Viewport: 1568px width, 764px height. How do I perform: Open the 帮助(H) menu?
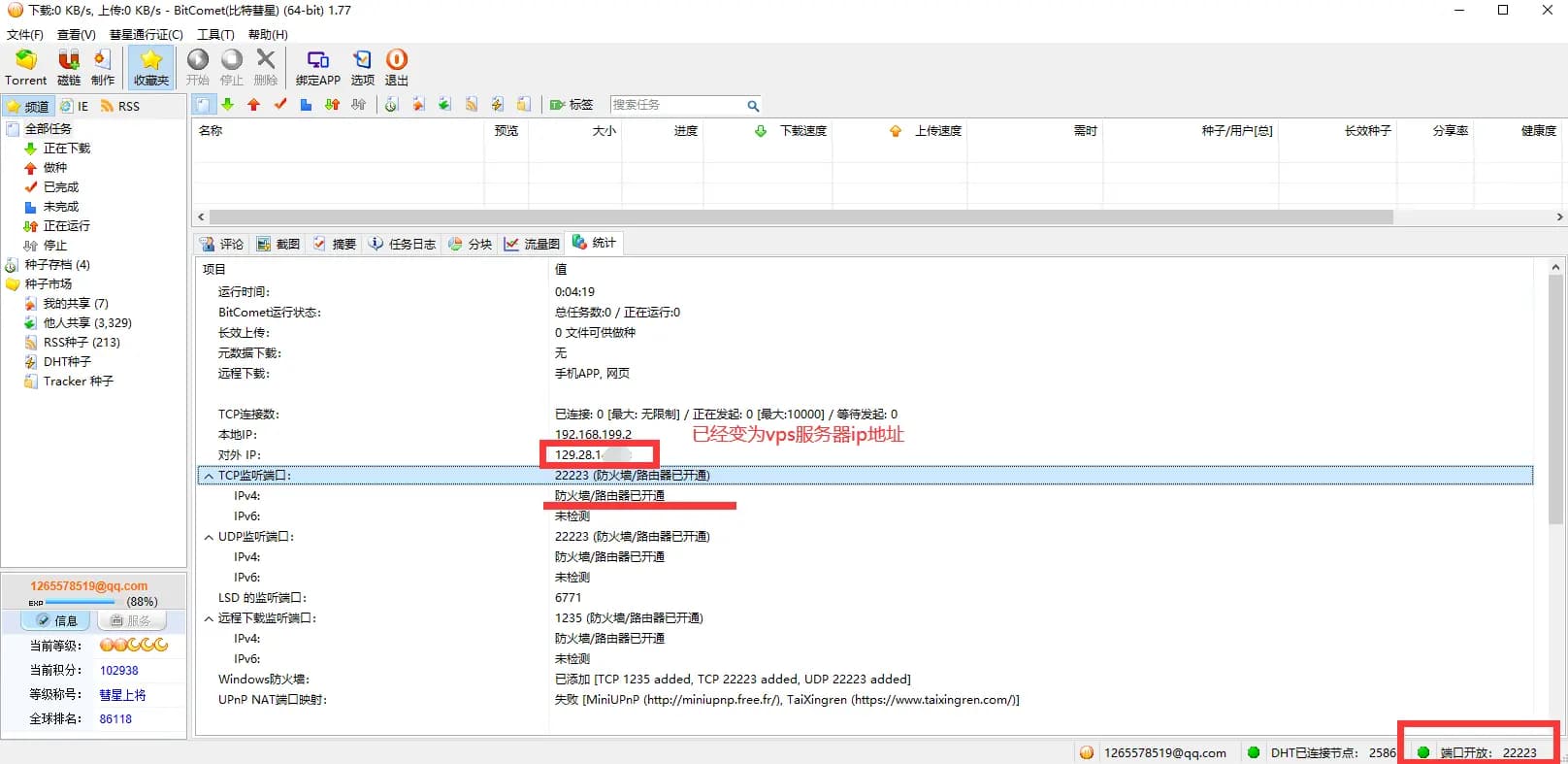coord(268,34)
